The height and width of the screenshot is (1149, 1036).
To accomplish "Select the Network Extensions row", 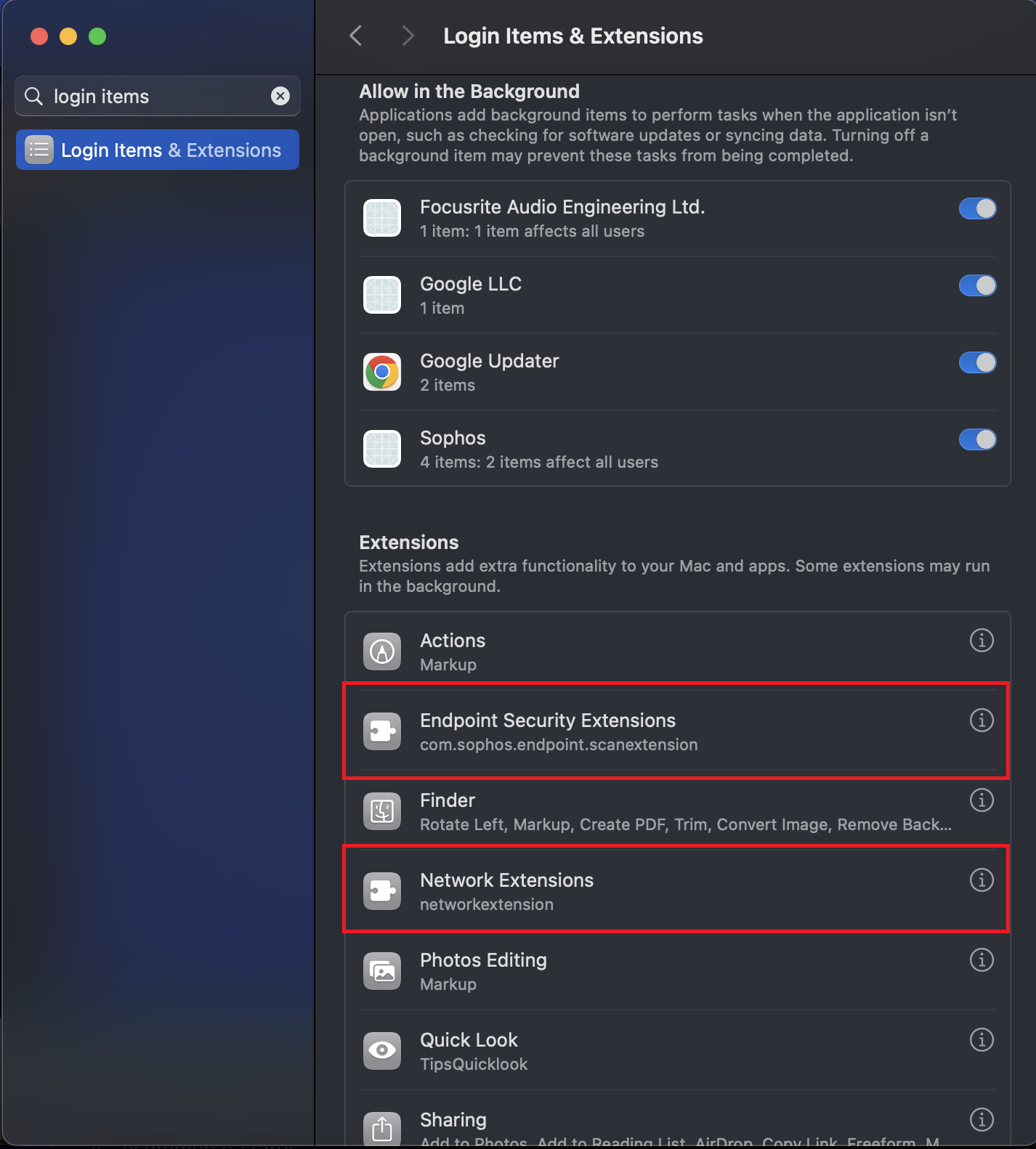I will pos(654,891).
